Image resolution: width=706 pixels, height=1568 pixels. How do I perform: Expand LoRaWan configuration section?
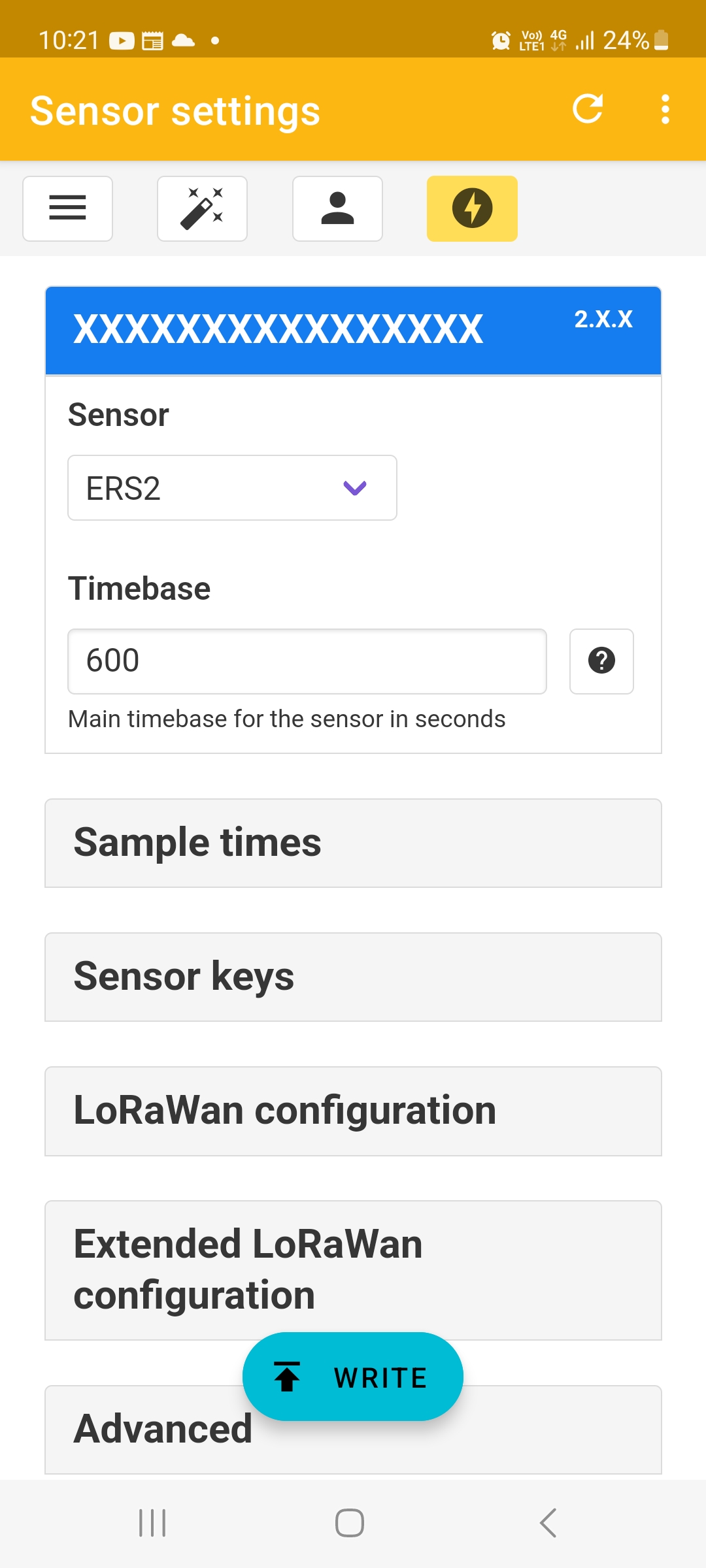pyautogui.click(x=353, y=1111)
